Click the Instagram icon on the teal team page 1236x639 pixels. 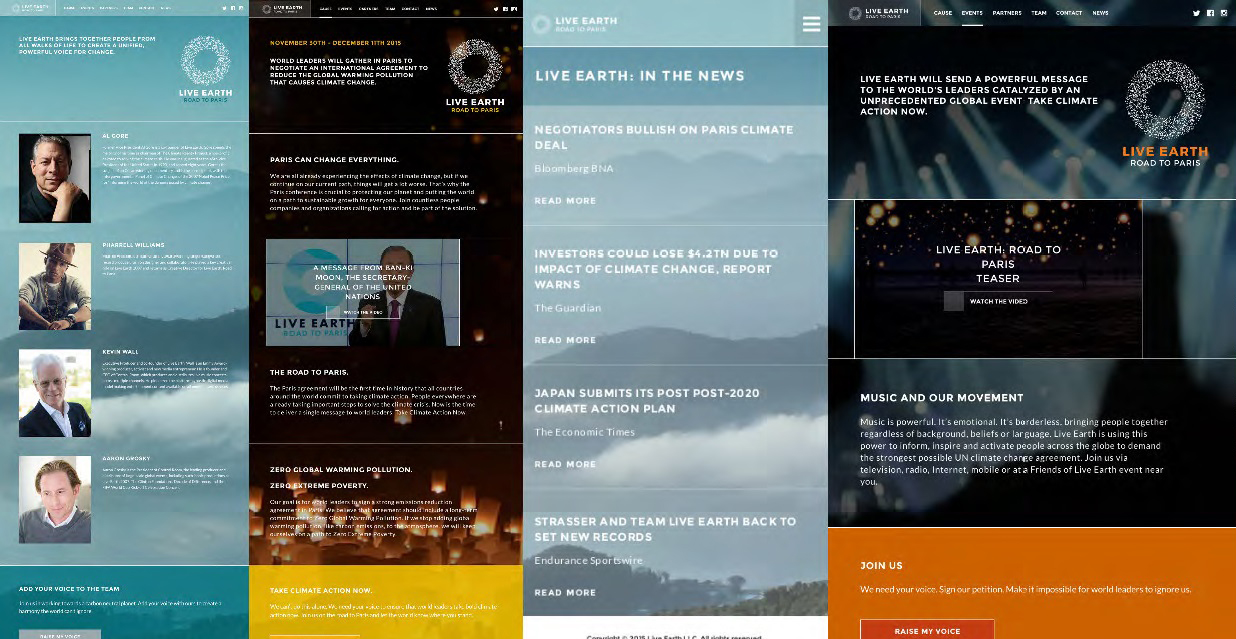click(242, 8)
